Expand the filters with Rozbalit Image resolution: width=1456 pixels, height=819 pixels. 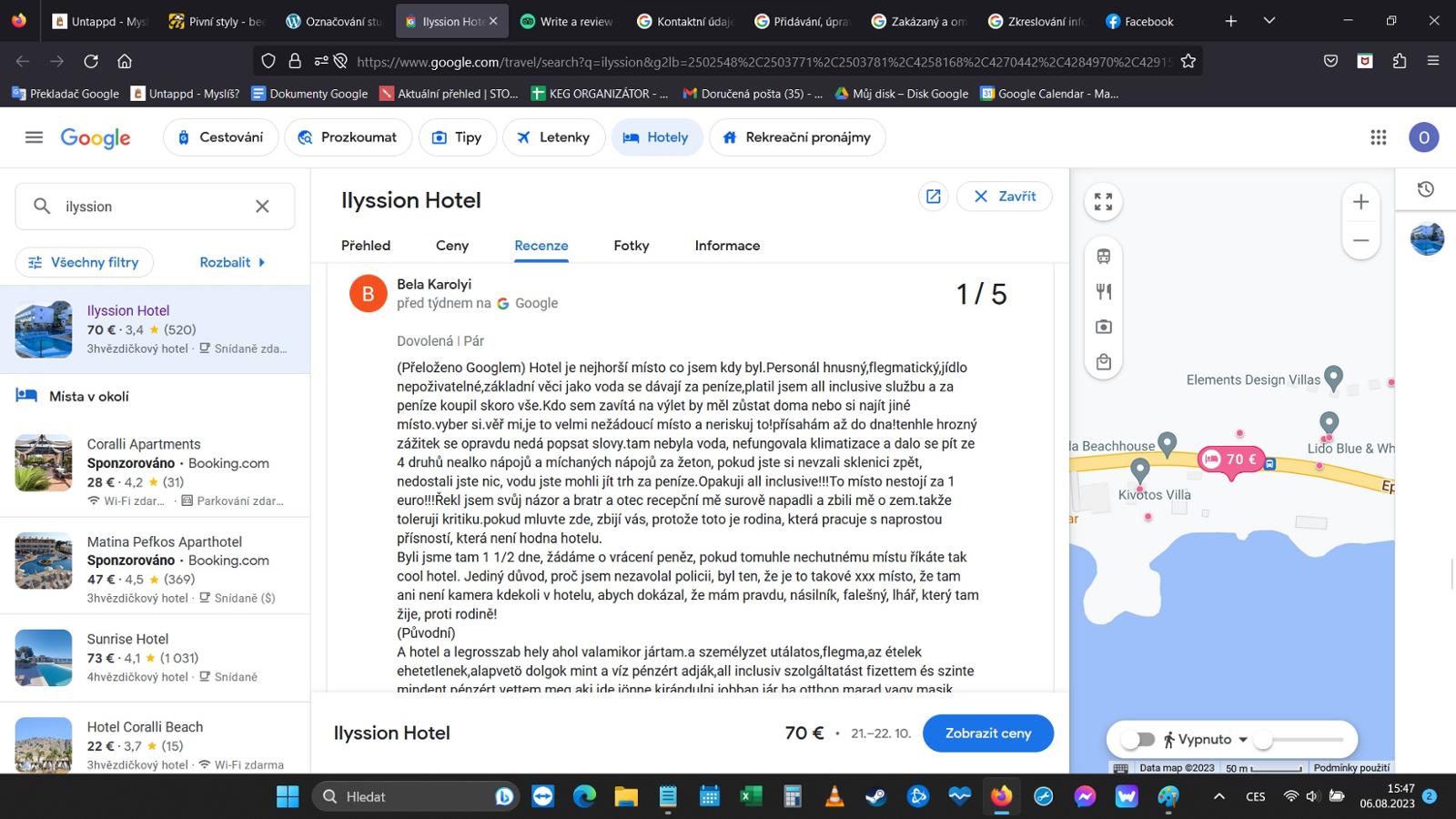pos(233,262)
